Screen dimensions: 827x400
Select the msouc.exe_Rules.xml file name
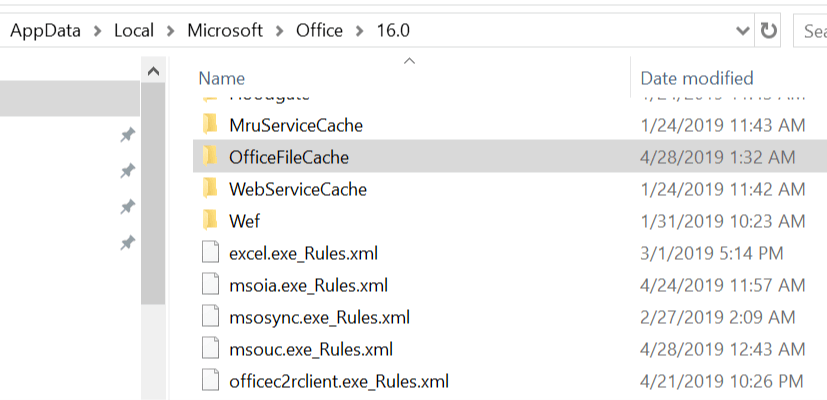click(x=310, y=349)
